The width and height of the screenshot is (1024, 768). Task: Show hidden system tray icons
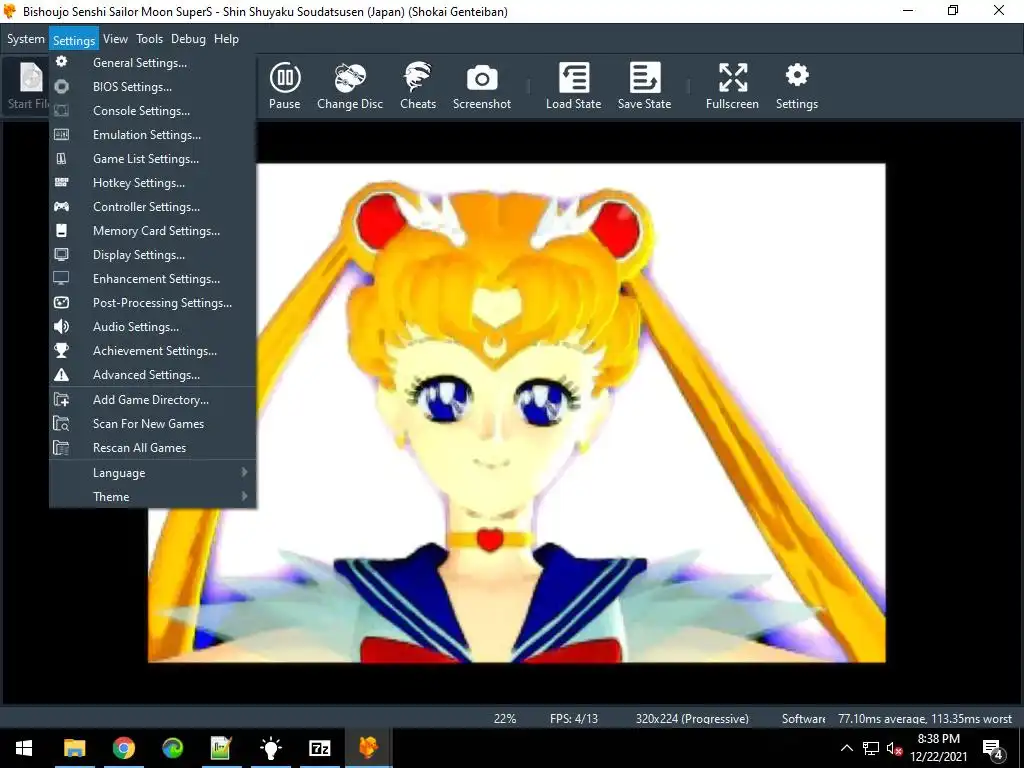[x=846, y=748]
